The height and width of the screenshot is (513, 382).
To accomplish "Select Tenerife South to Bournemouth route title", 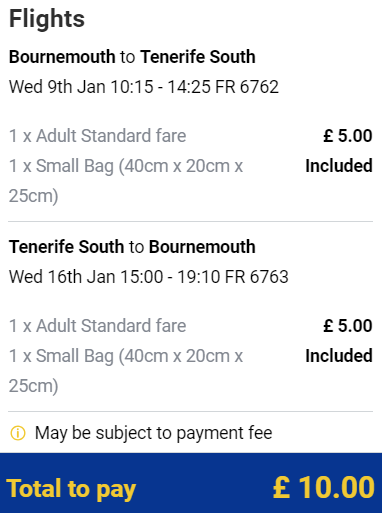I will (x=132, y=247).
